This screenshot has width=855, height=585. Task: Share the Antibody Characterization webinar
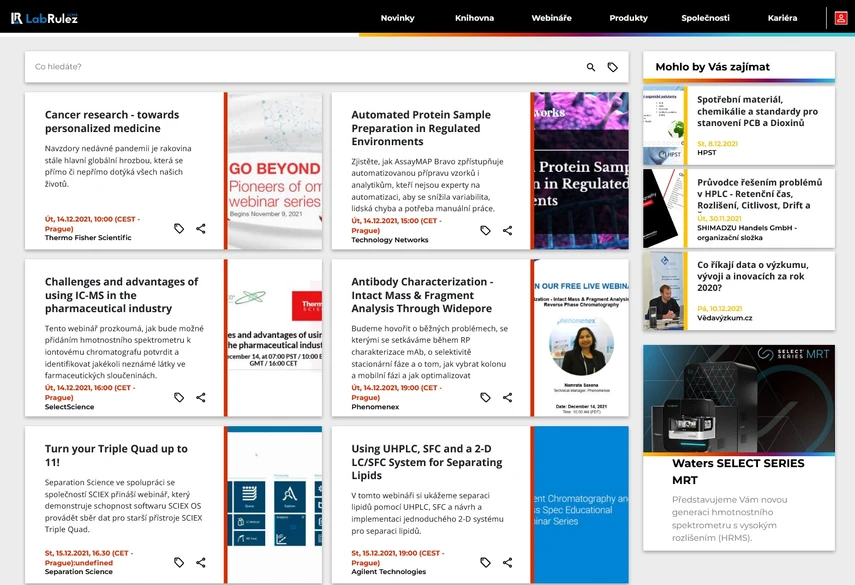click(x=507, y=397)
